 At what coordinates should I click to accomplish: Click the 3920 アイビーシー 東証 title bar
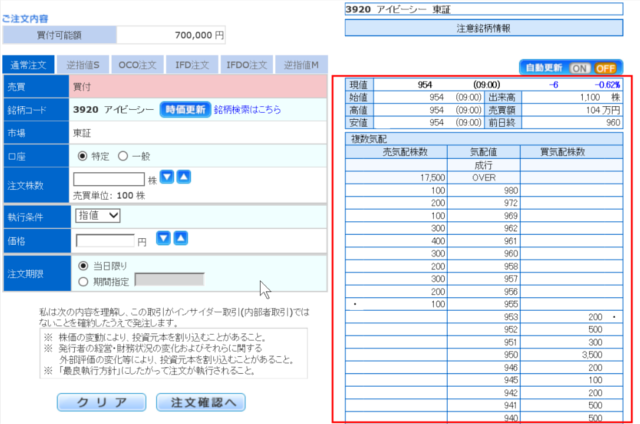pyautogui.click(x=484, y=9)
